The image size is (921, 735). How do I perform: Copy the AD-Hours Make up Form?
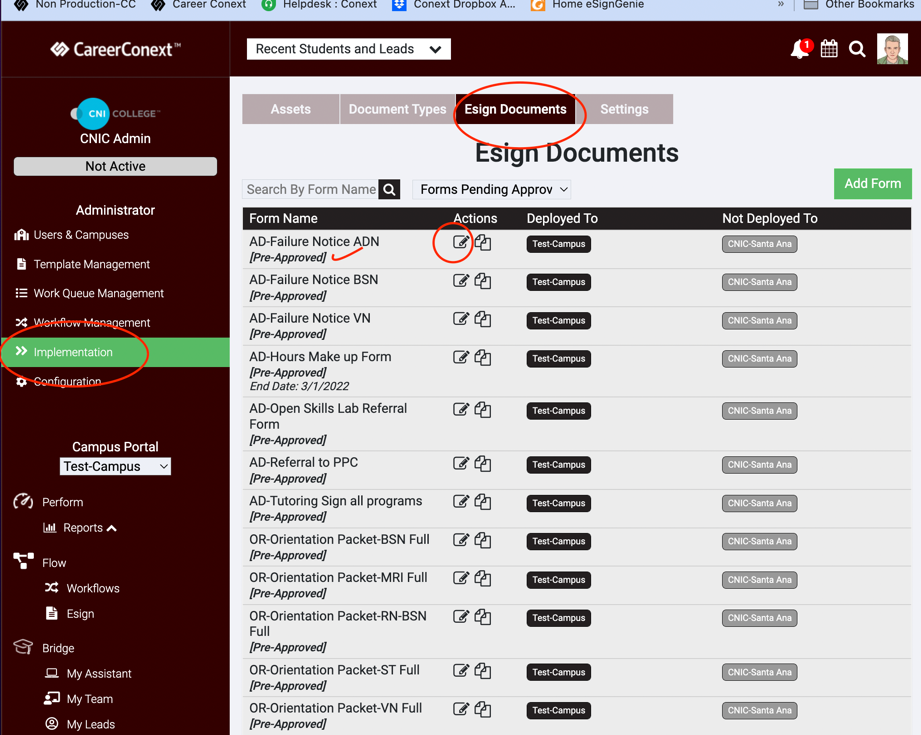[x=483, y=357]
